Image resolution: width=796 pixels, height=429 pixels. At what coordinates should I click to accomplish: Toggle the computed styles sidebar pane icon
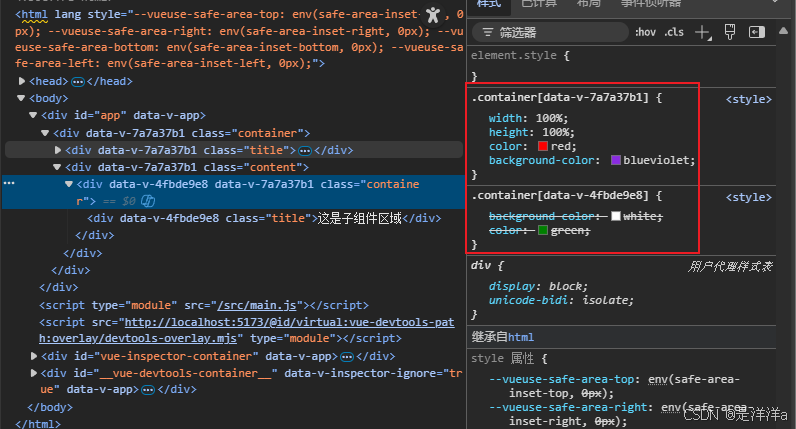coord(757,32)
